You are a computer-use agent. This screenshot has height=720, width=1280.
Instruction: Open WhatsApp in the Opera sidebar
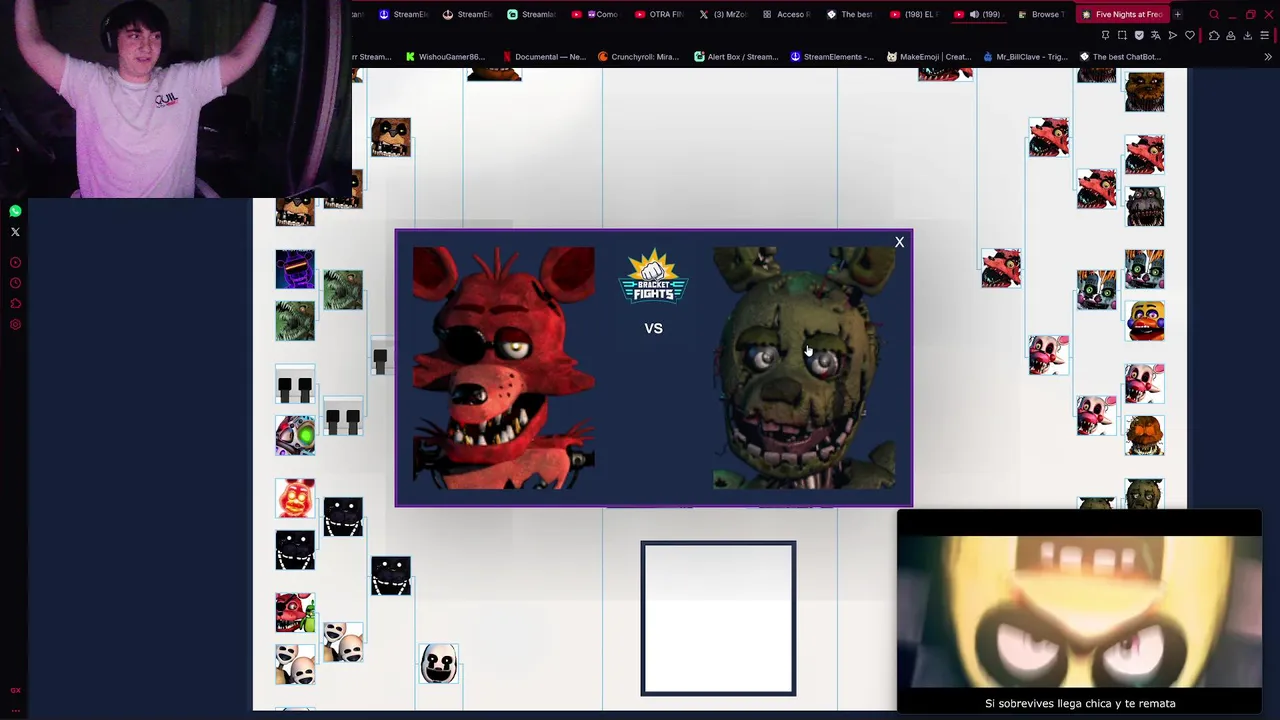(x=15, y=211)
